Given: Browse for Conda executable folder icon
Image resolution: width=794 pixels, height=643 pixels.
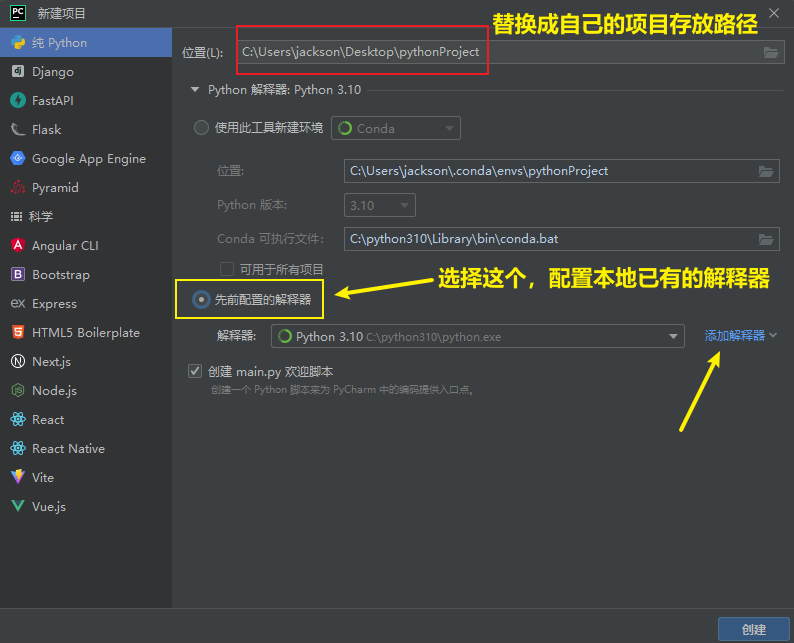Looking at the screenshot, I should (766, 239).
